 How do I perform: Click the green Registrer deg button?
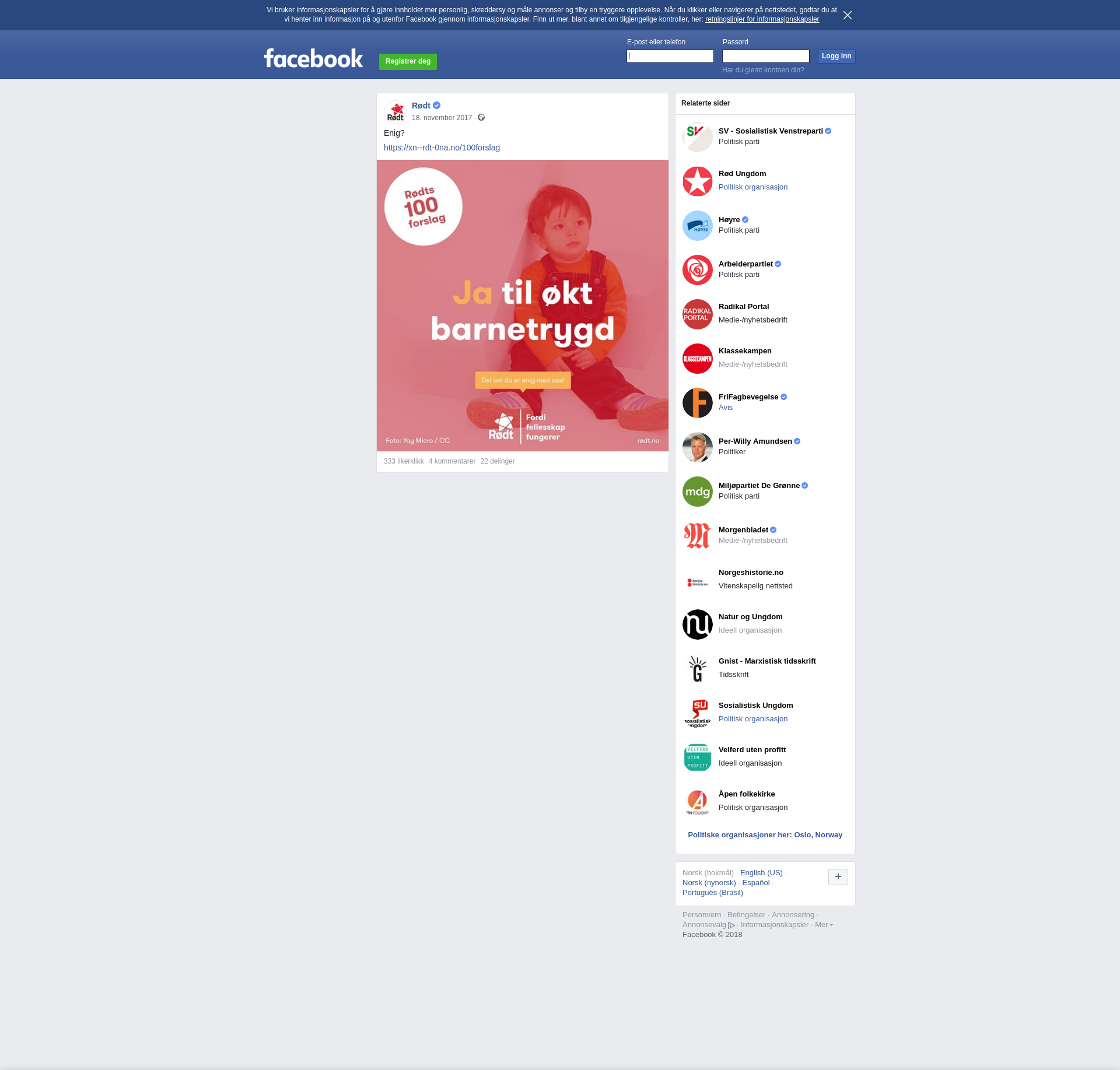pyautogui.click(x=408, y=61)
